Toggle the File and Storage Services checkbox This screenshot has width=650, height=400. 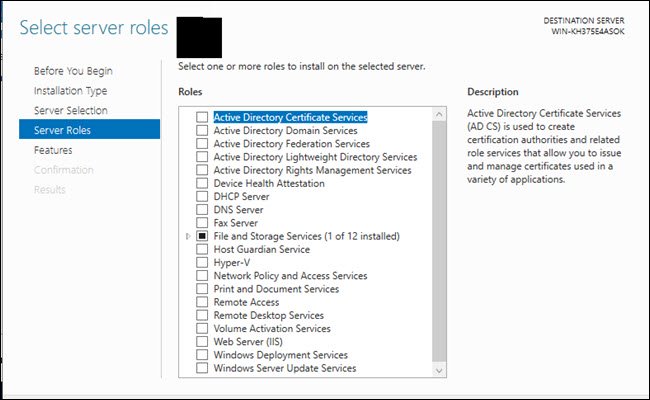click(203, 236)
